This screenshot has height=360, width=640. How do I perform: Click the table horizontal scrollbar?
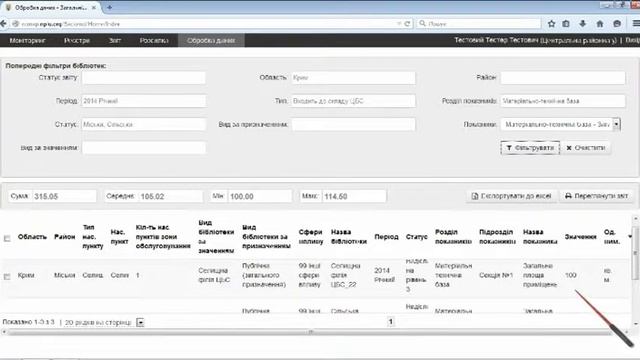click(310, 332)
